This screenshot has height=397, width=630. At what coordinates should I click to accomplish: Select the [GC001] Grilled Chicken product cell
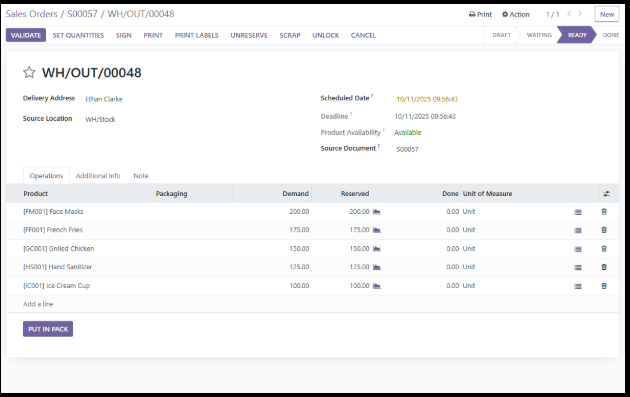pyautogui.click(x=58, y=249)
